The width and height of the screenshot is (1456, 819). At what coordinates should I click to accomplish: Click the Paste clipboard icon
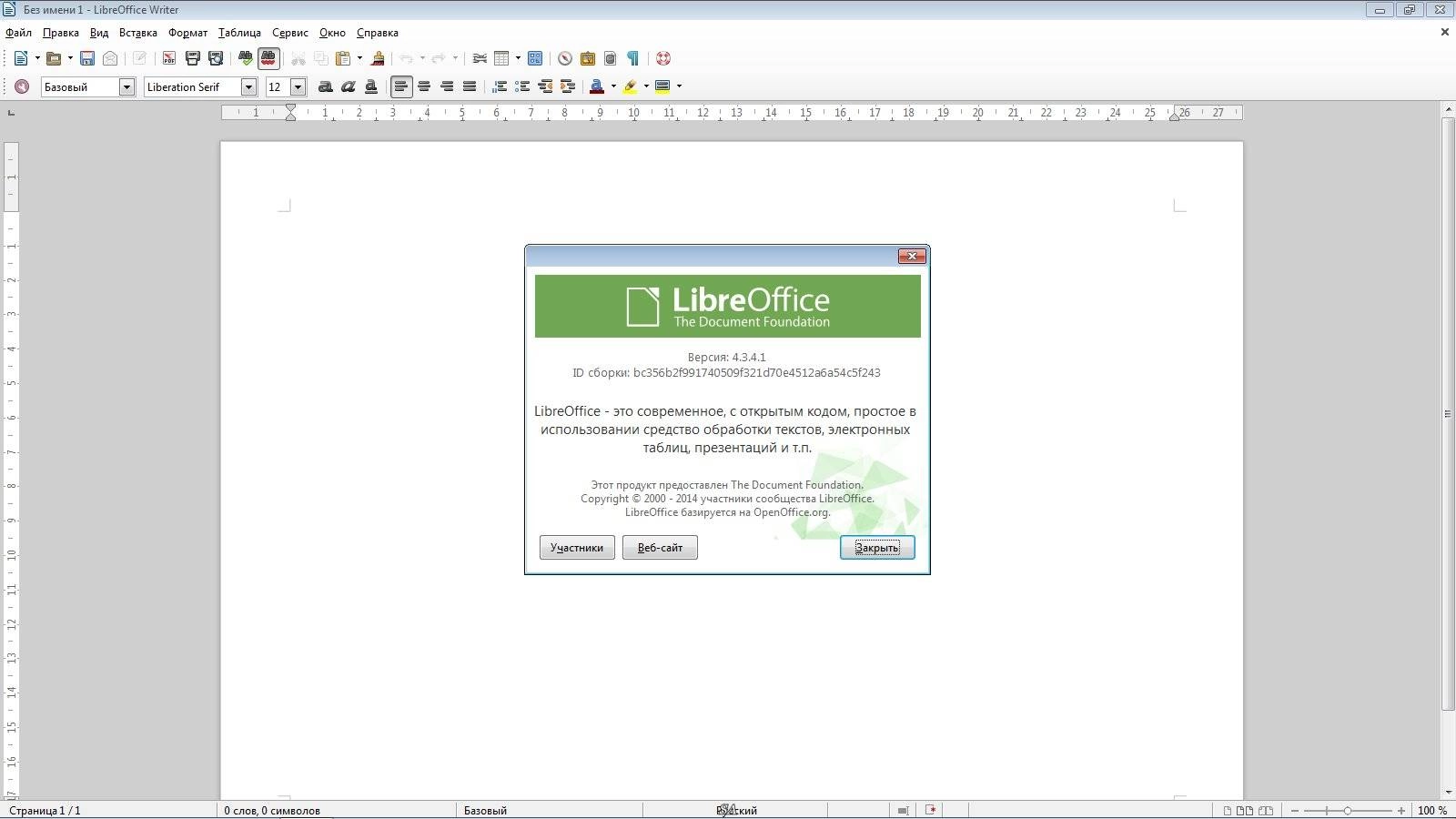(x=343, y=58)
